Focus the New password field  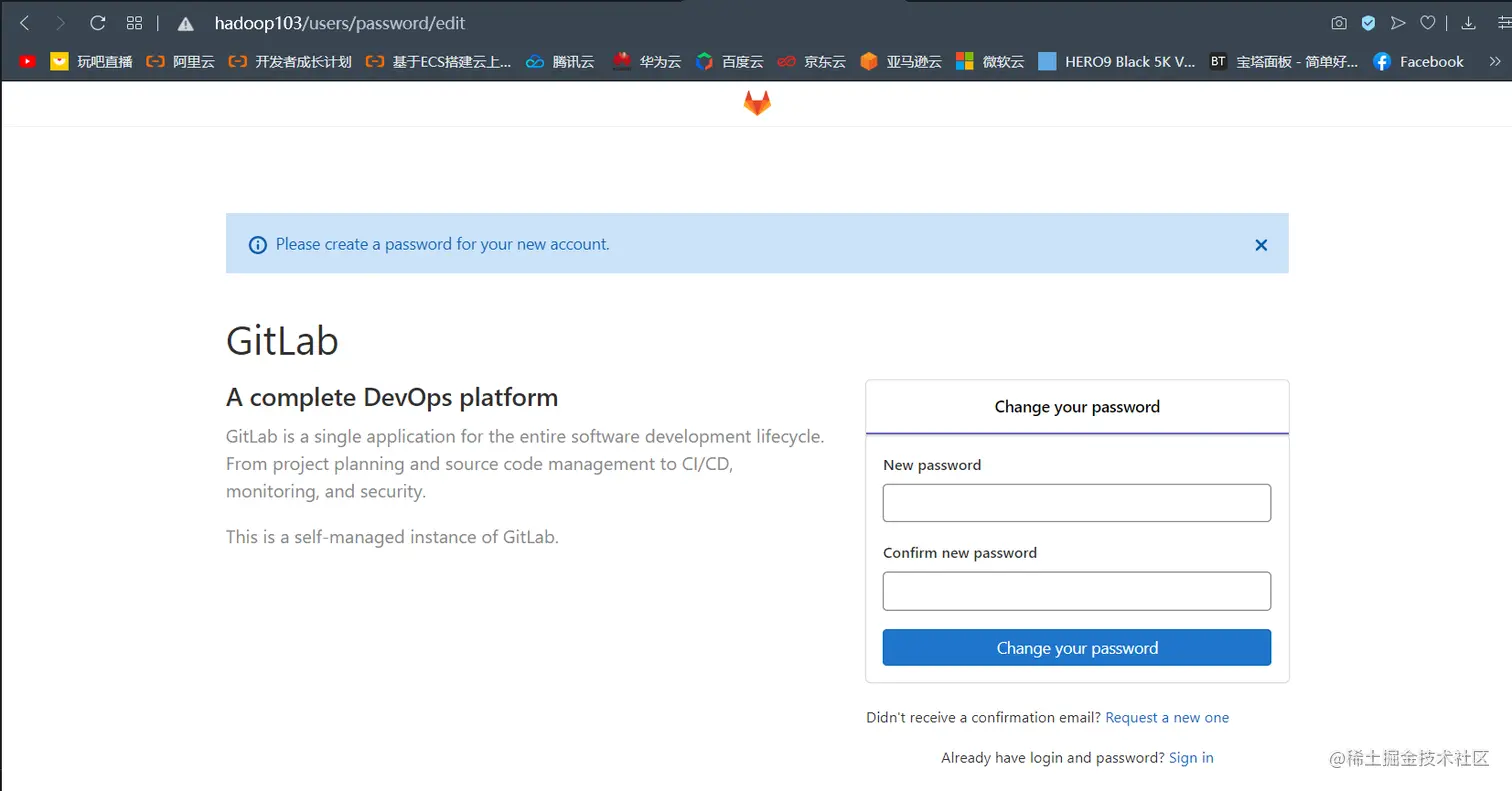[x=1077, y=503]
